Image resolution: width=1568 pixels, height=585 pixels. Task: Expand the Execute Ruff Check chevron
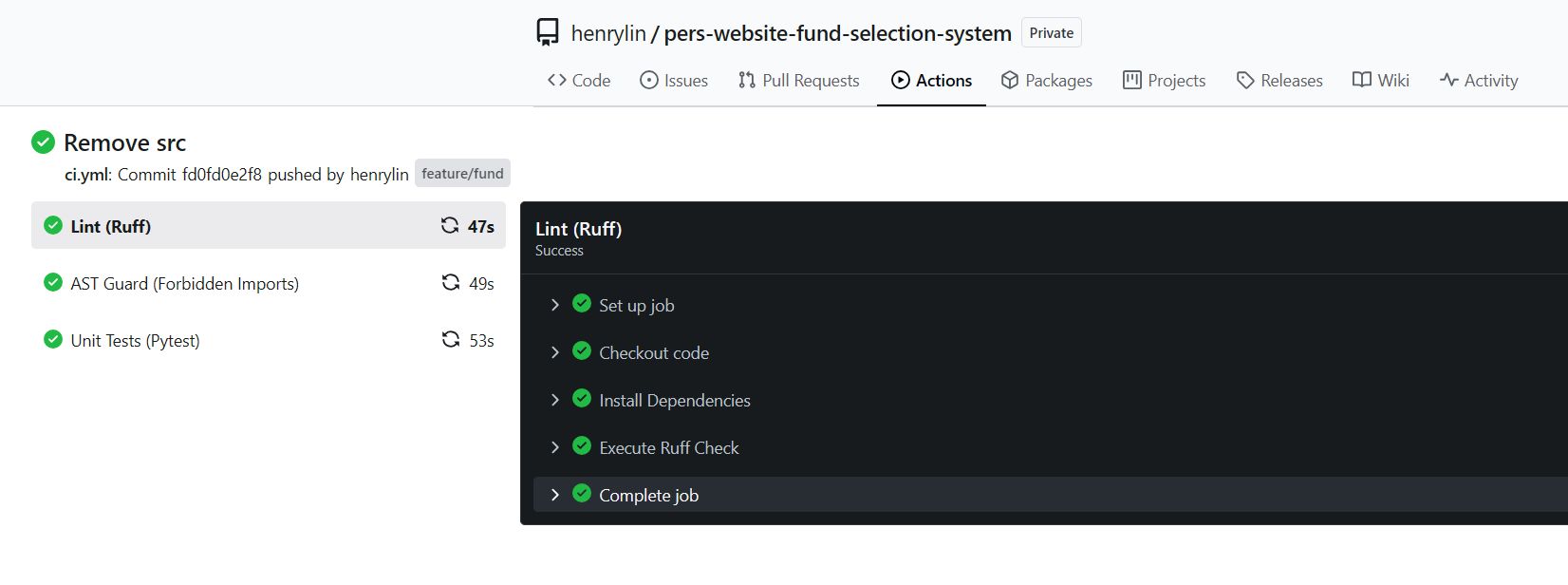(555, 447)
